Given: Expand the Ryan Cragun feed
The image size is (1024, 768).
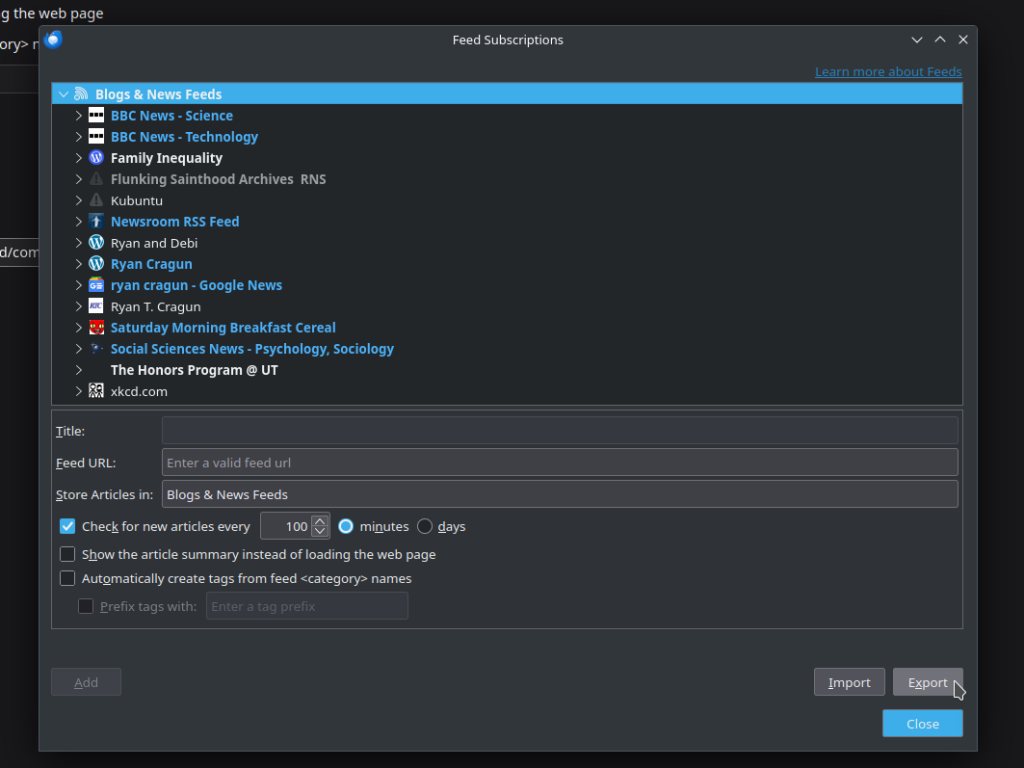Looking at the screenshot, I should 79,264.
